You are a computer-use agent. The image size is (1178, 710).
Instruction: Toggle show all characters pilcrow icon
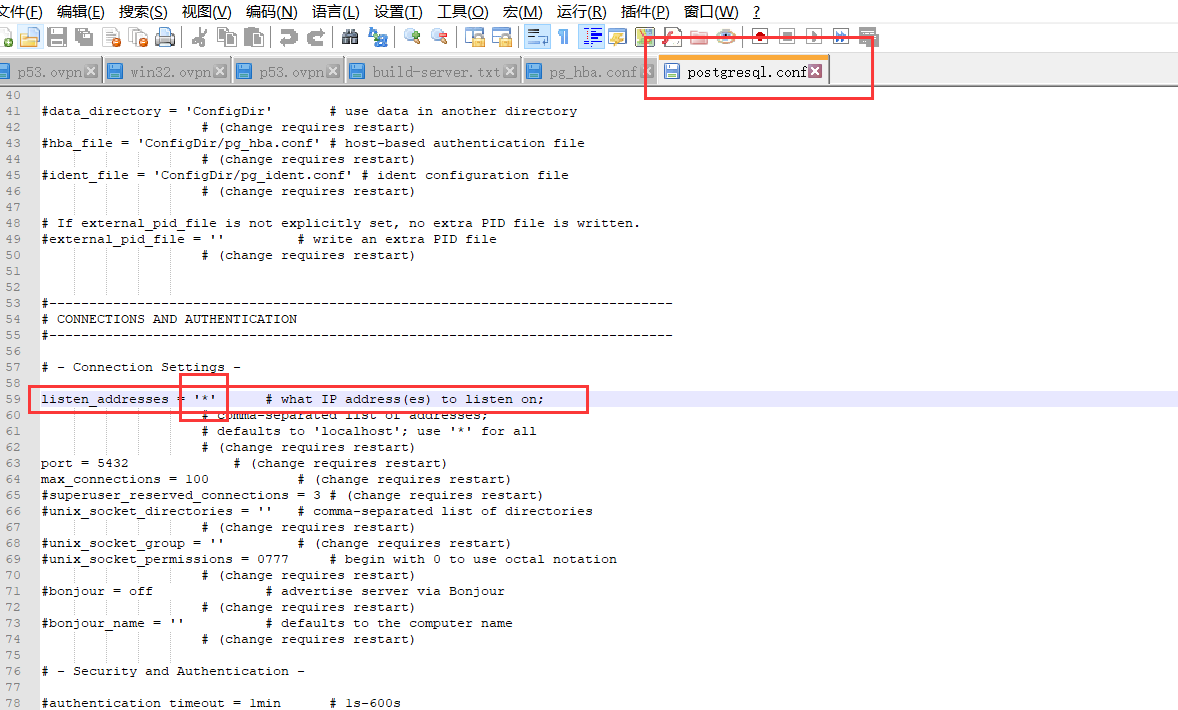[x=563, y=37]
